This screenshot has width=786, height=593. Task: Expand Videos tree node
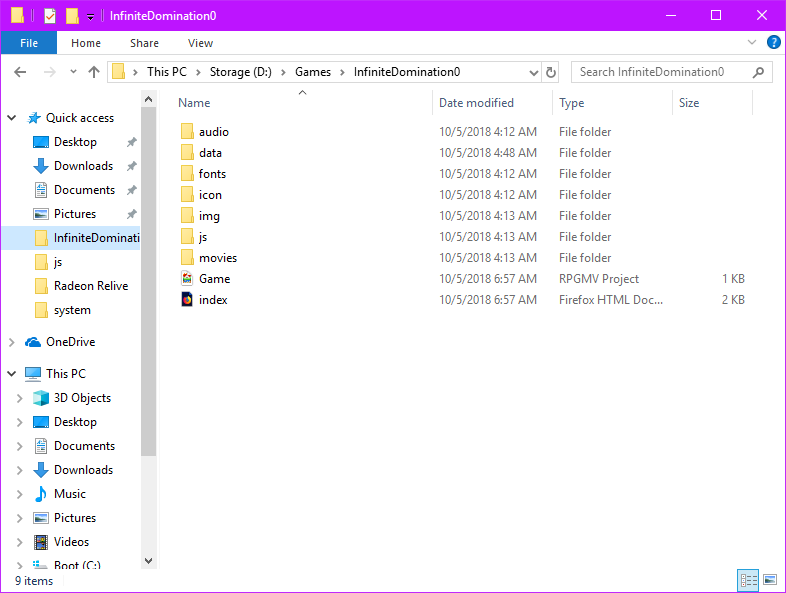click(20, 542)
